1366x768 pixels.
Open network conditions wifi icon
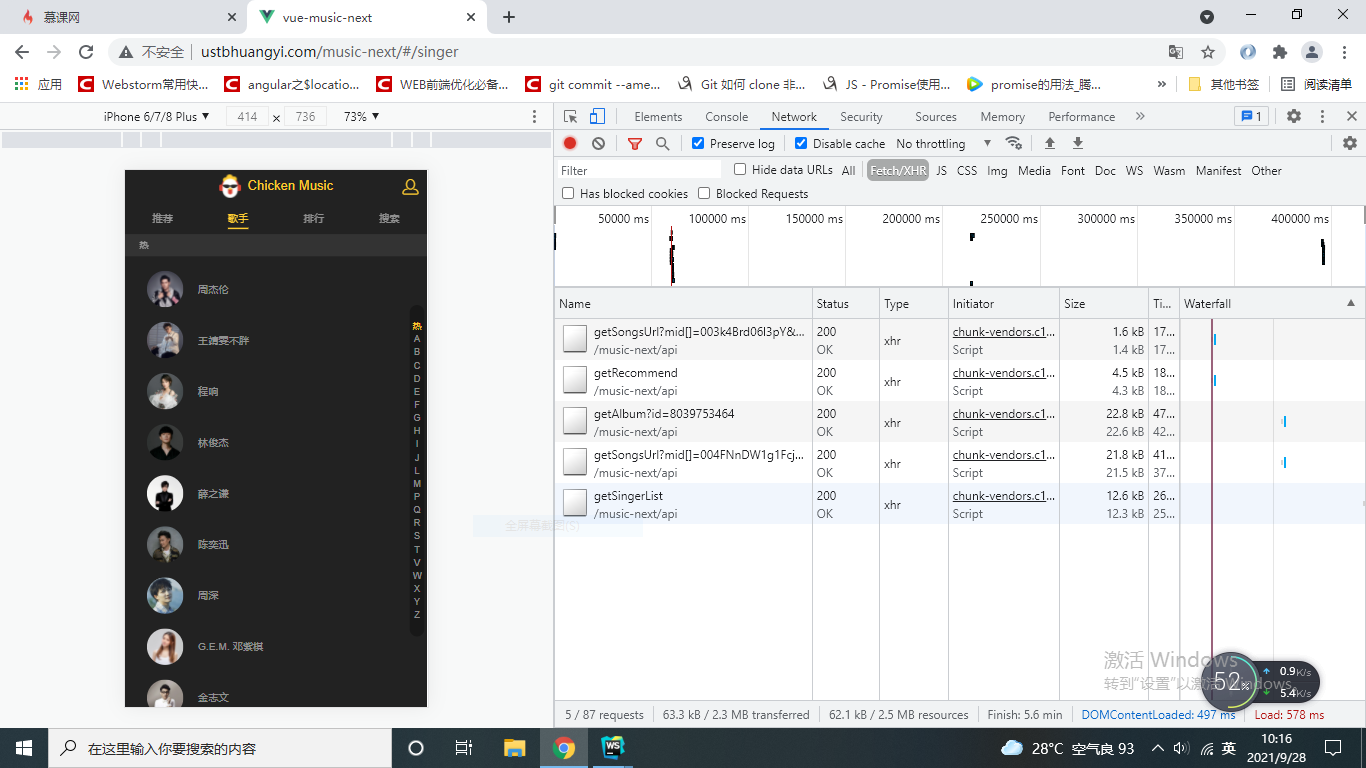point(1014,143)
